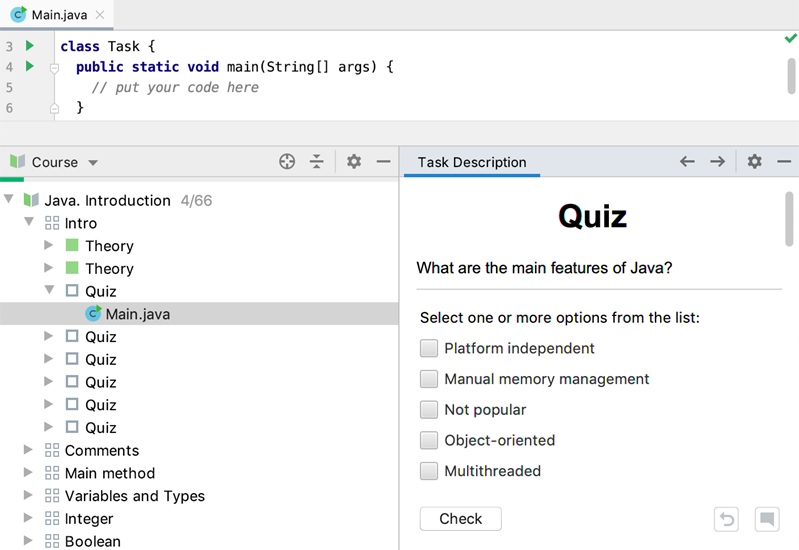Check the Multithreaded option
The width and height of the screenshot is (799, 550).
pos(429,470)
